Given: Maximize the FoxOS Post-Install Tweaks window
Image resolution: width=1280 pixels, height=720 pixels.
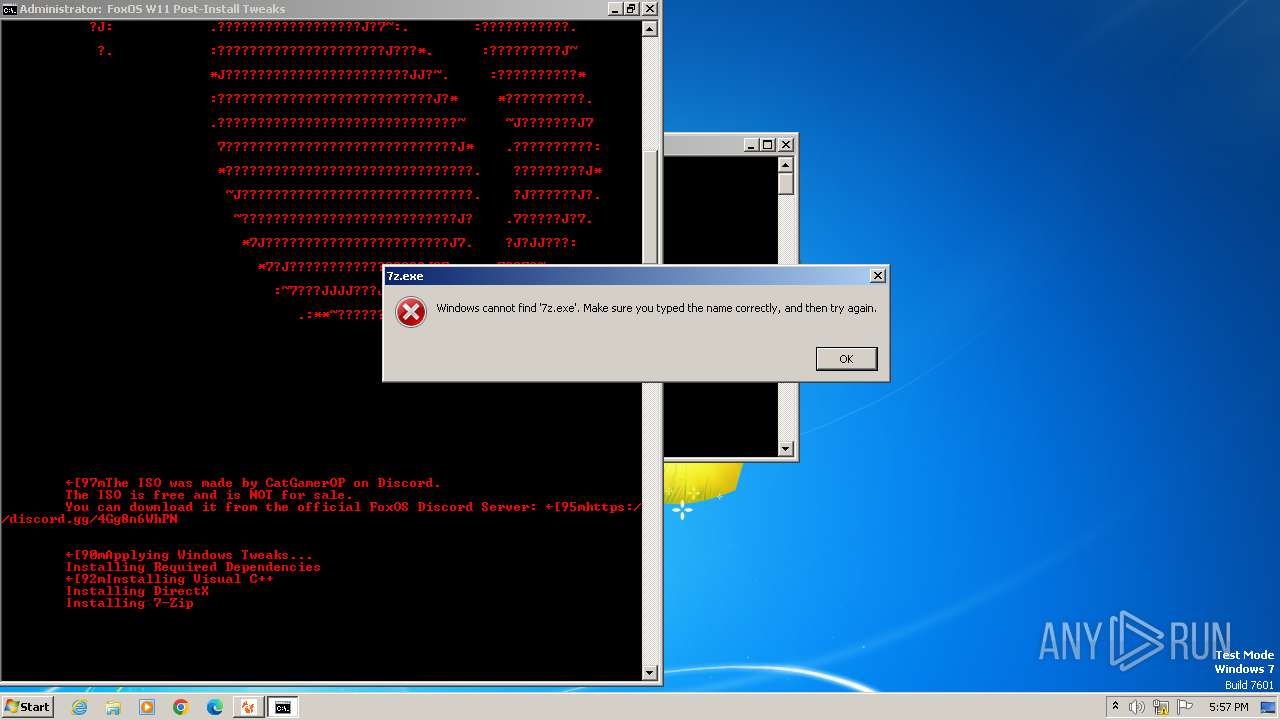Looking at the screenshot, I should pyautogui.click(x=632, y=9).
